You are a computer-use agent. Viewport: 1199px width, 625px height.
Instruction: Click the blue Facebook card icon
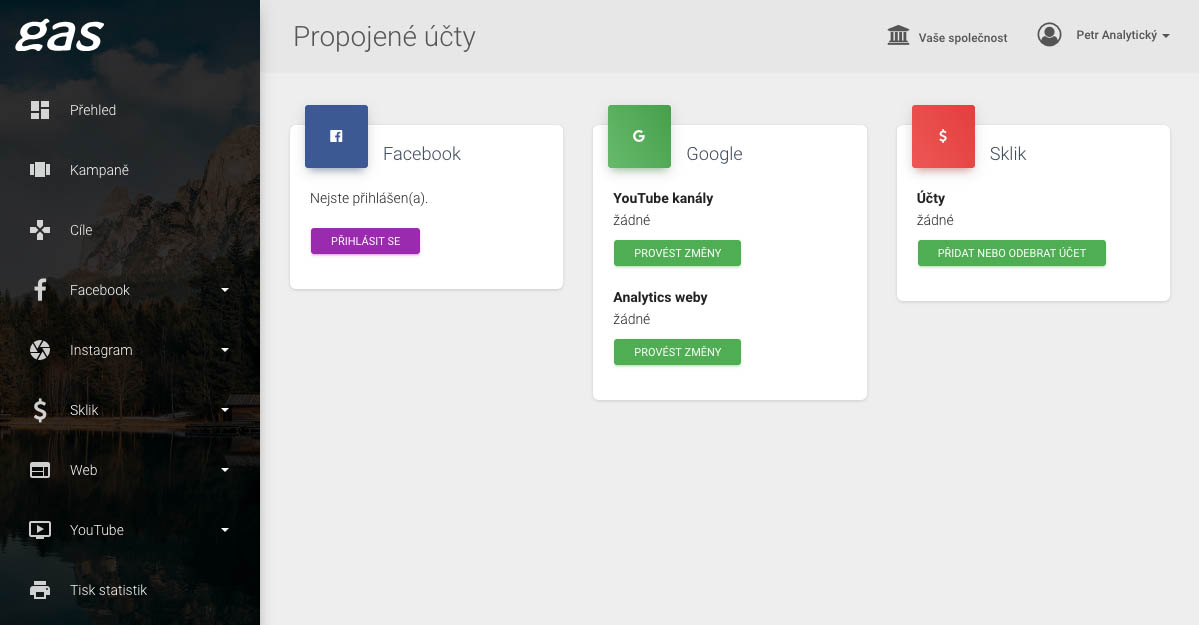tap(336, 136)
